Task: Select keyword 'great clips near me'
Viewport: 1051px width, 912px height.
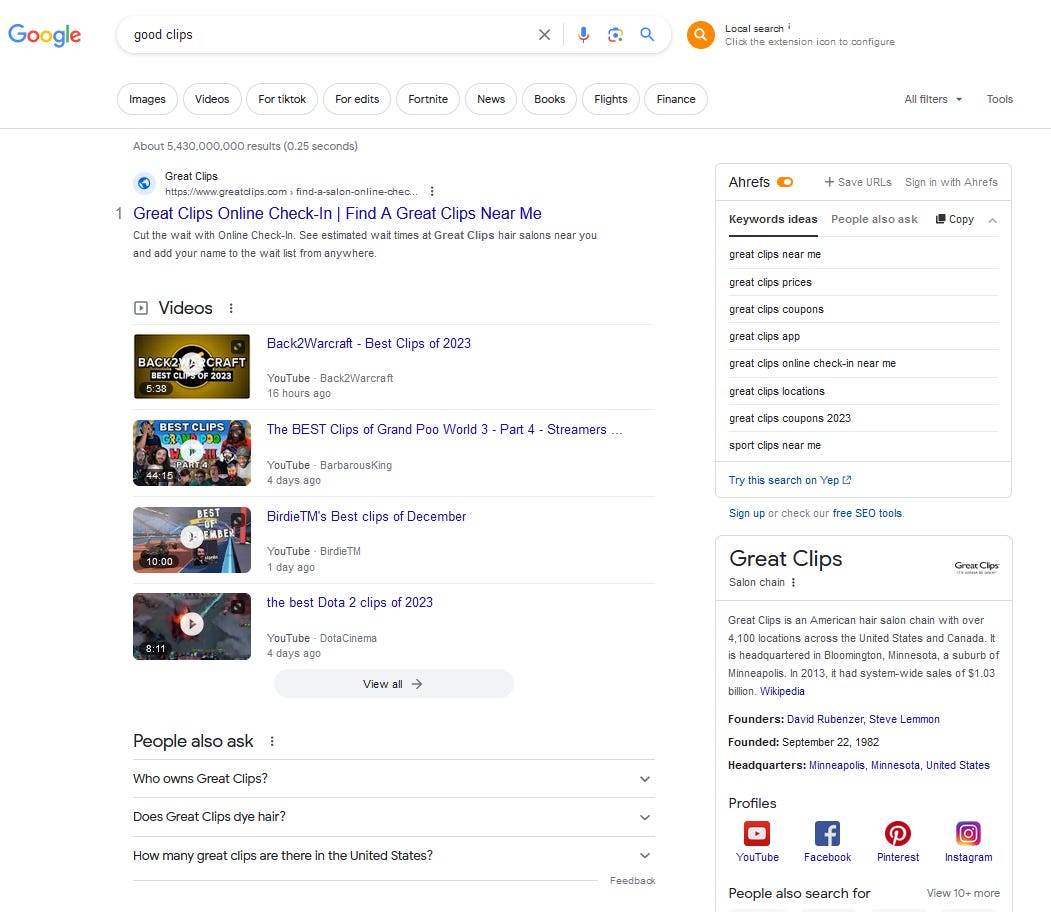Action: click(x=775, y=255)
